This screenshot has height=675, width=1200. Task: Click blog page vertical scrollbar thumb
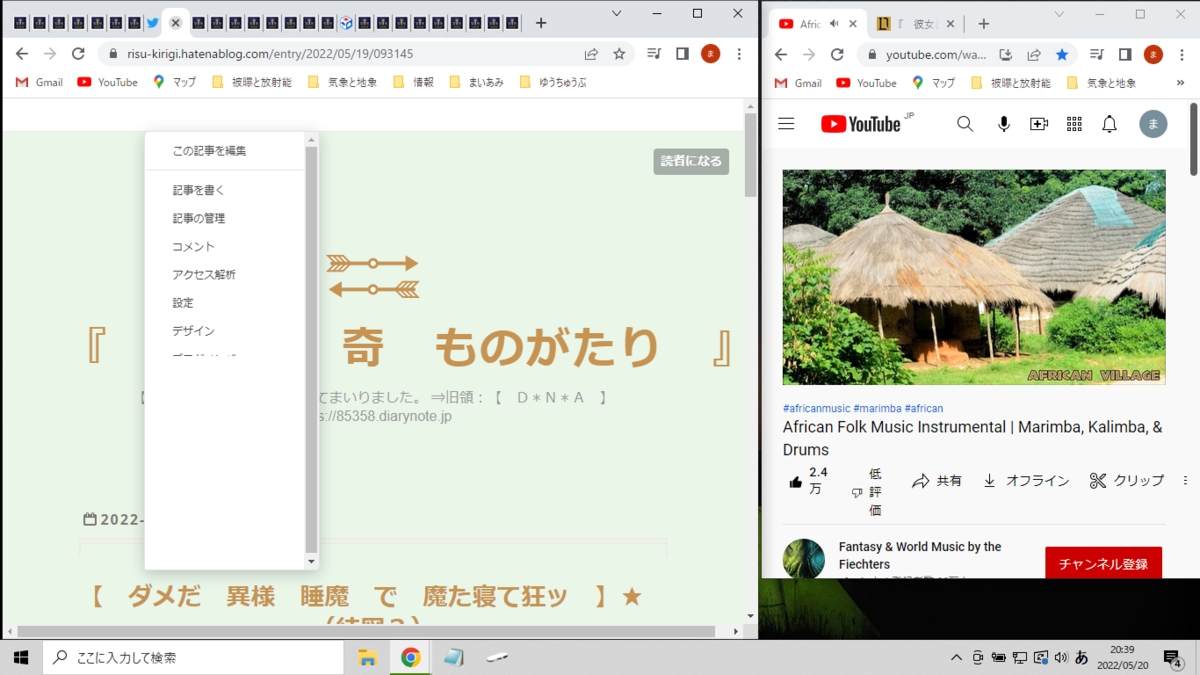coord(751,155)
